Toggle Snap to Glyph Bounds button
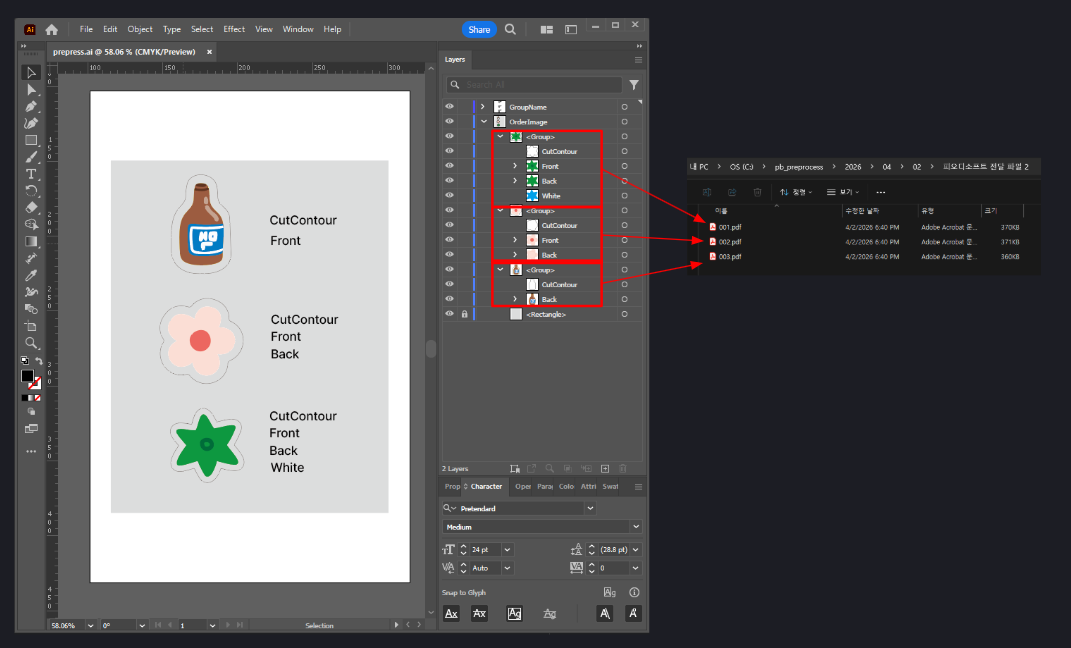Screen dimensions: 1071x648 point(514,613)
